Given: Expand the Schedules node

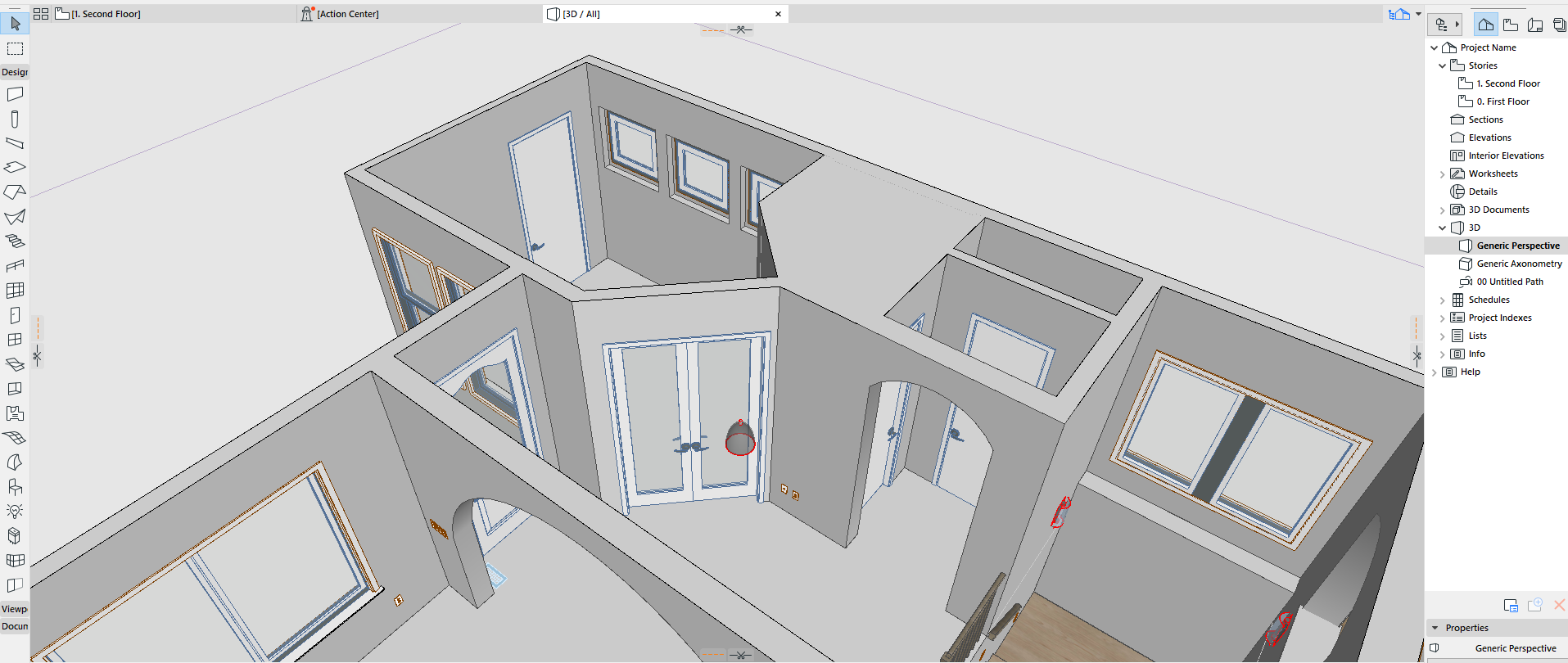Looking at the screenshot, I should 1443,300.
